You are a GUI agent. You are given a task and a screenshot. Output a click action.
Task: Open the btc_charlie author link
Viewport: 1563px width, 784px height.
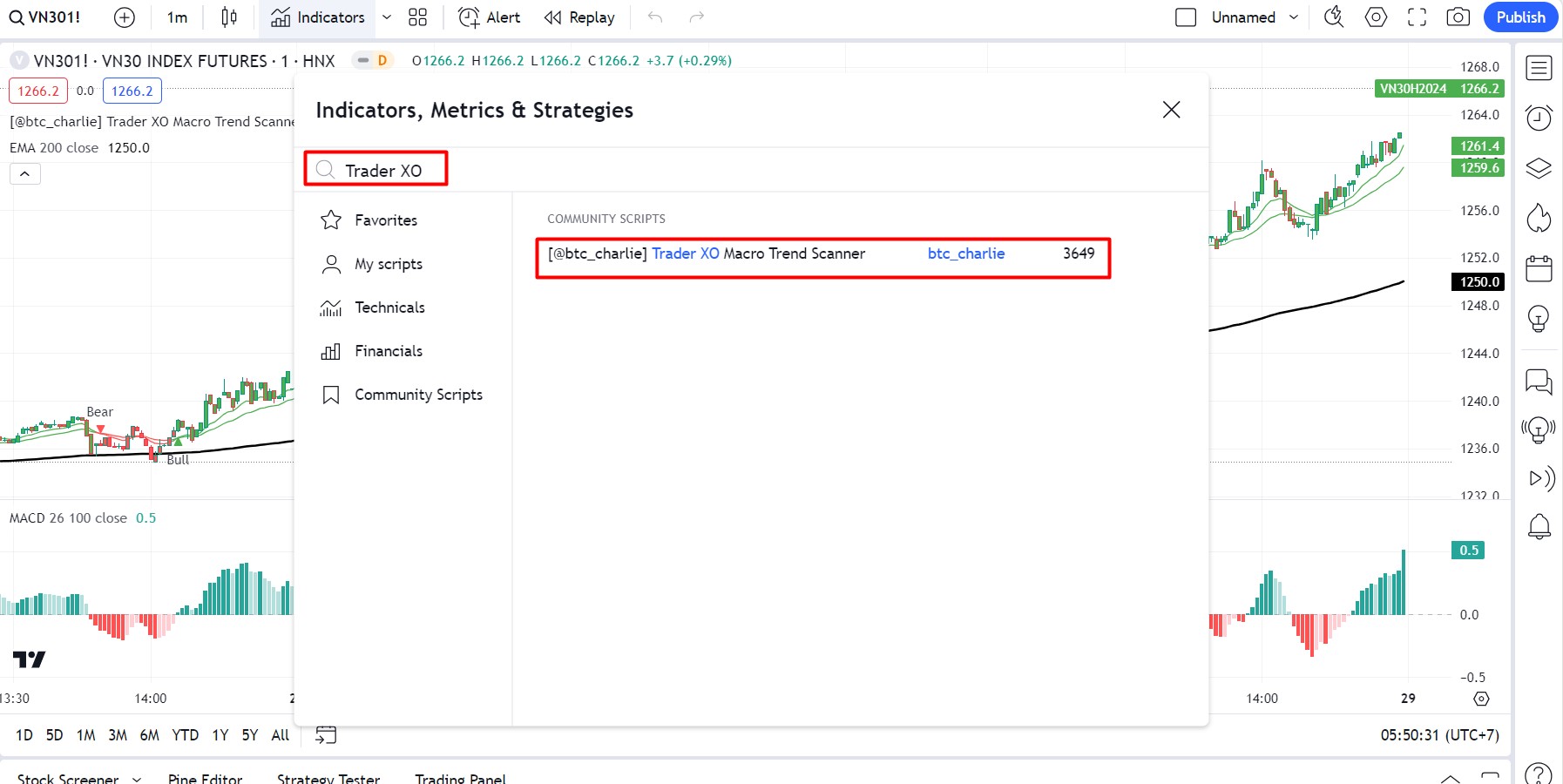[x=965, y=253]
